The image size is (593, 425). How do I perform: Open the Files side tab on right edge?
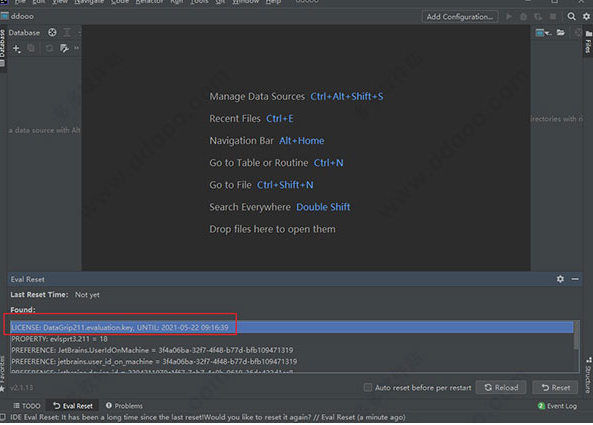point(588,42)
